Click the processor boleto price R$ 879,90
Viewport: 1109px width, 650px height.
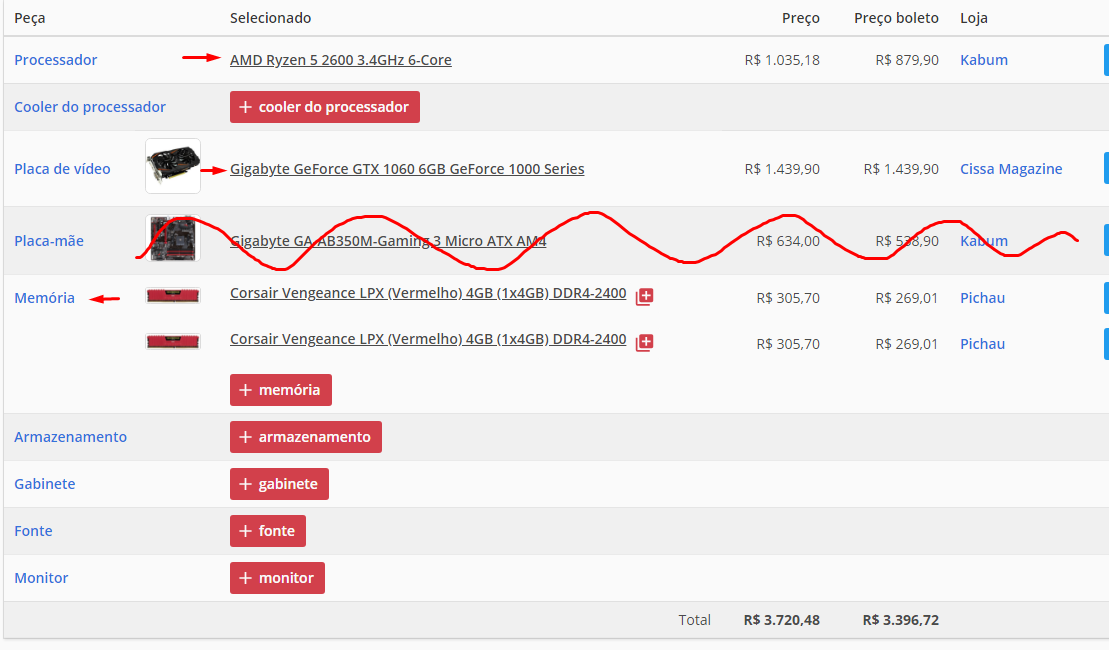tap(907, 60)
